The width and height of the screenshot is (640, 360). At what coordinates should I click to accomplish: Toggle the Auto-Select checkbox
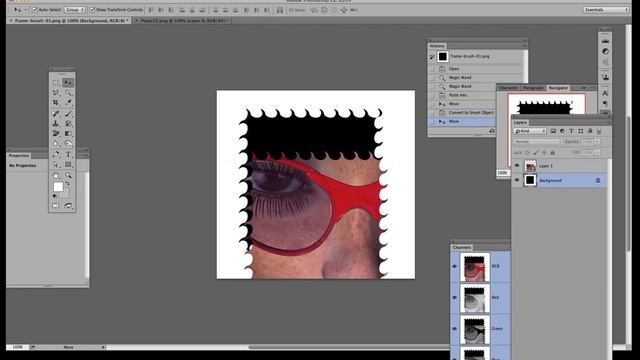pyautogui.click(x=35, y=9)
